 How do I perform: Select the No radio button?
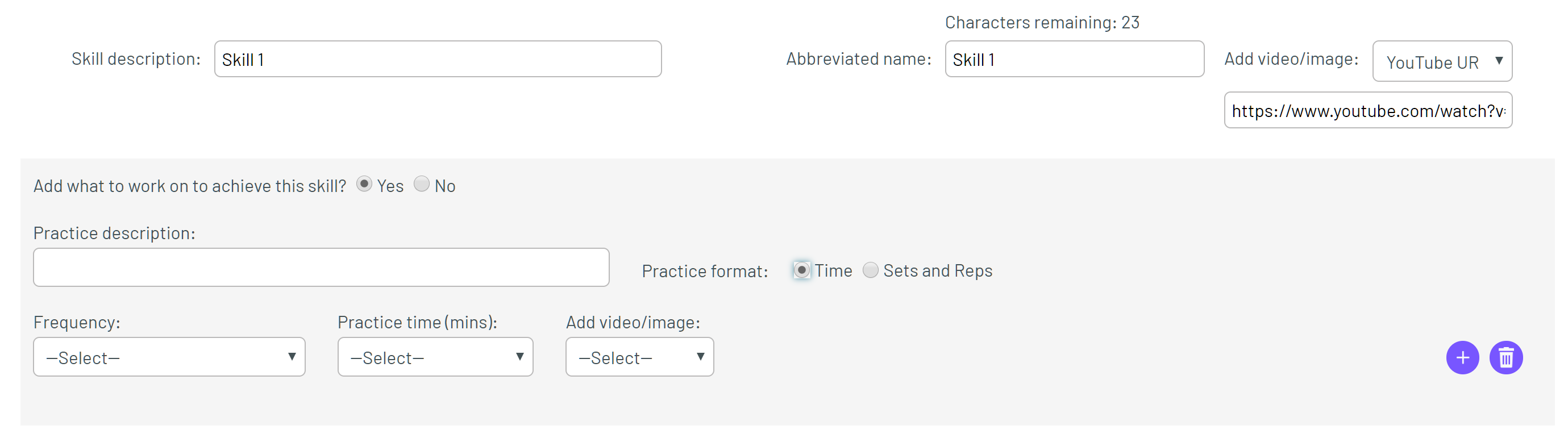(421, 184)
